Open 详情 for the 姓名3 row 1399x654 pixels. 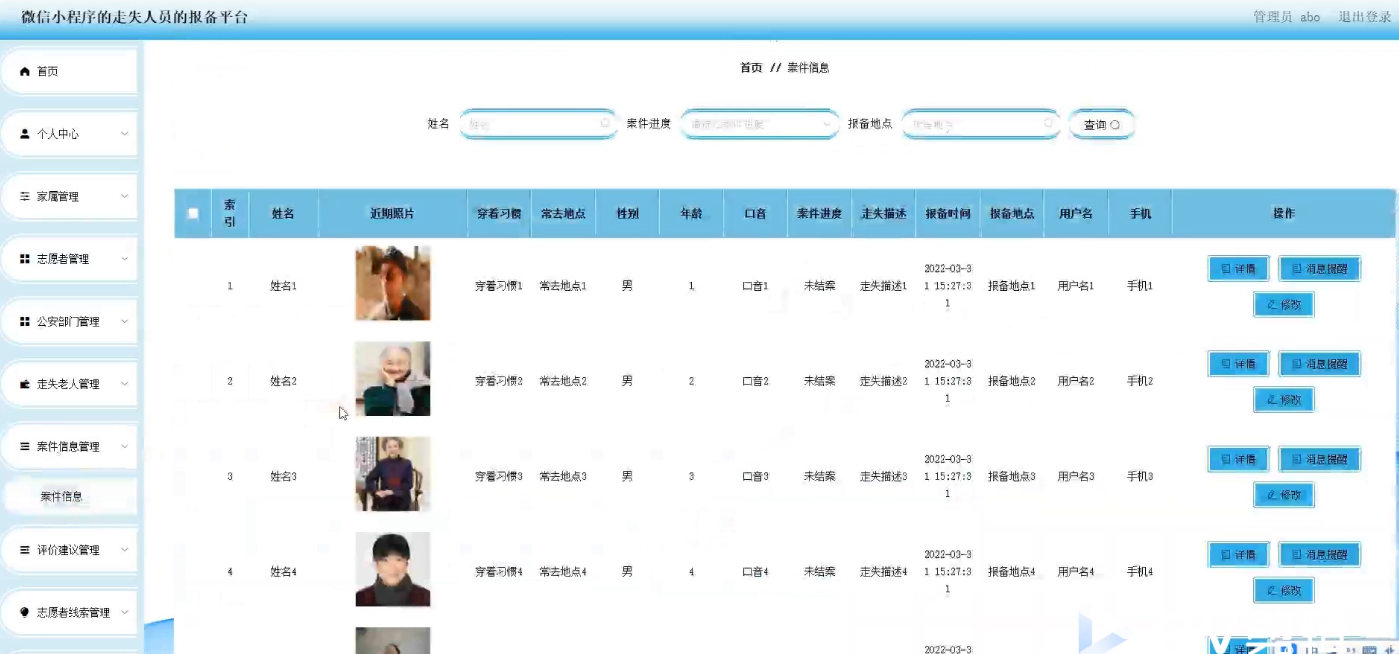1239,459
